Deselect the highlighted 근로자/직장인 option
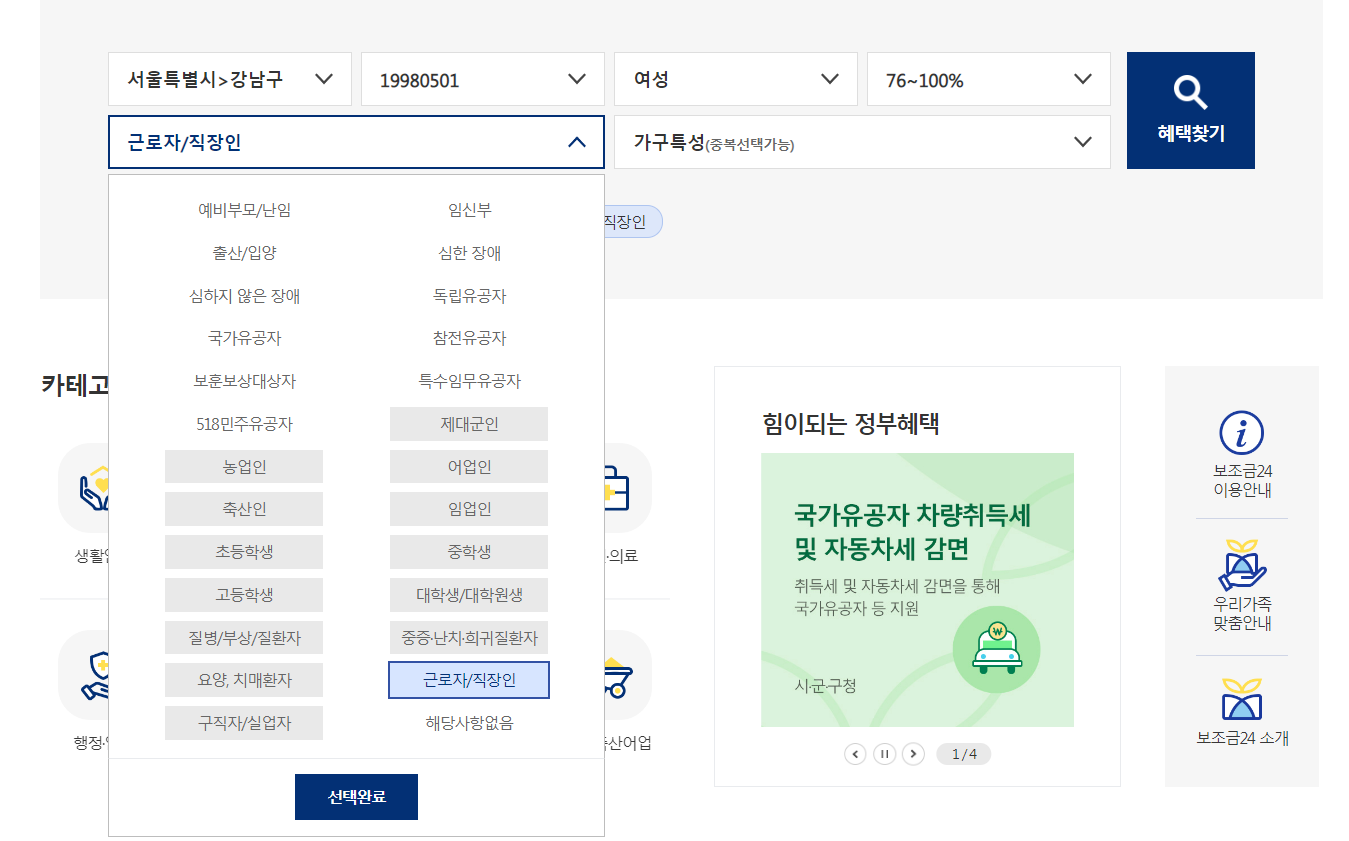 coord(469,680)
